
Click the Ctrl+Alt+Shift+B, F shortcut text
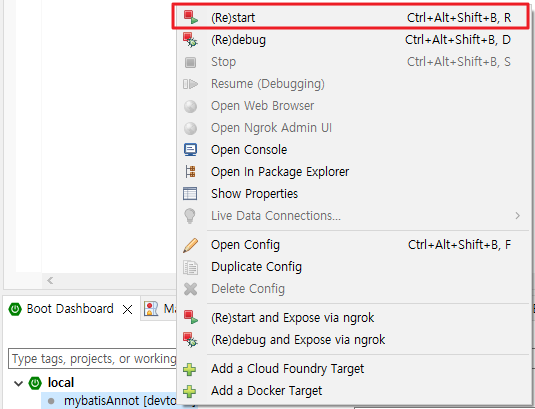pyautogui.click(x=460, y=245)
